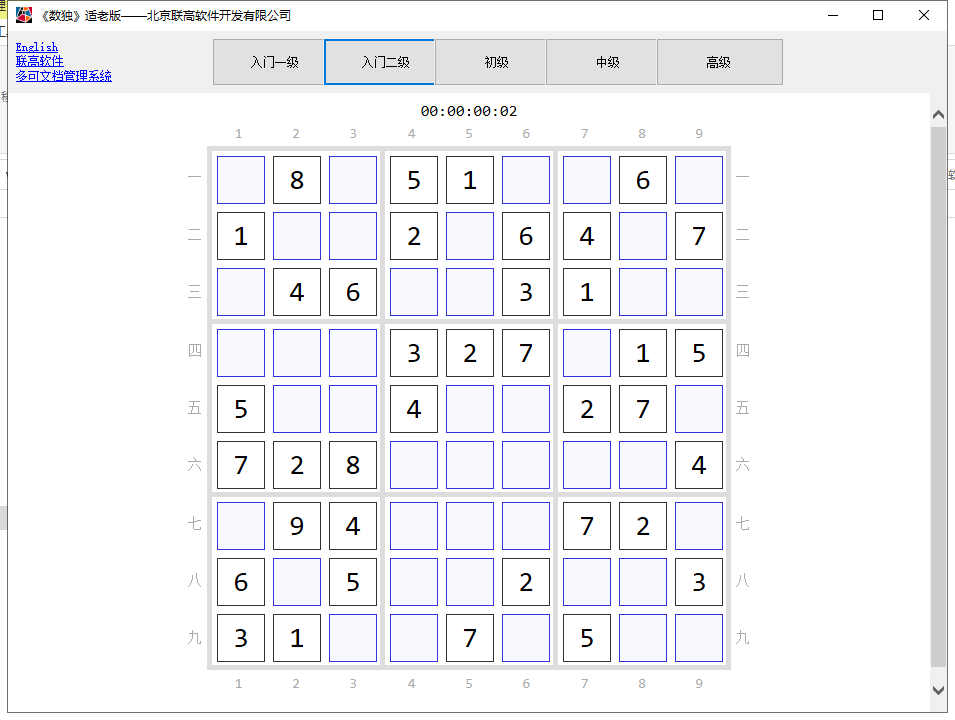
Task: Click the scrollbar down arrow
Action: tap(938, 690)
